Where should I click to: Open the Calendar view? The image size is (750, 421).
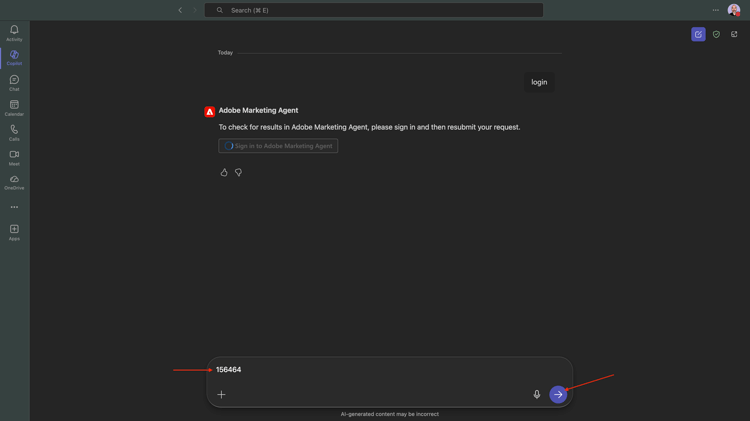click(14, 108)
